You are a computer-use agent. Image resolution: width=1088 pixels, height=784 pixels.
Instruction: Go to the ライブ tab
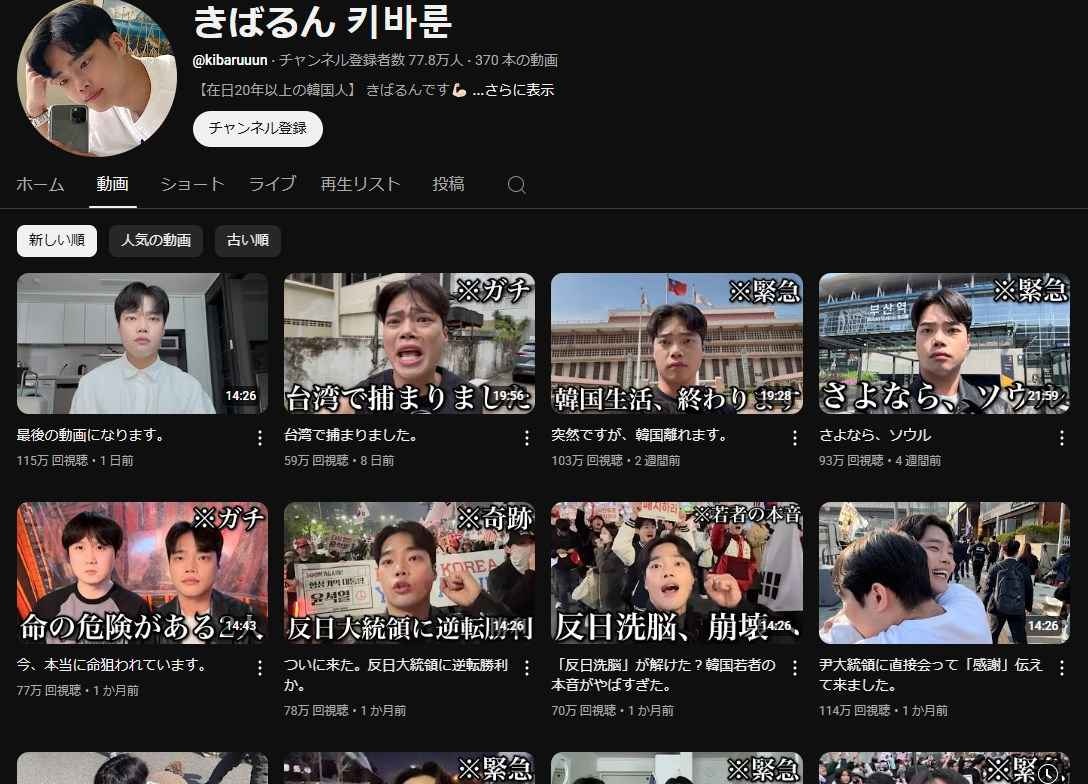tap(272, 184)
